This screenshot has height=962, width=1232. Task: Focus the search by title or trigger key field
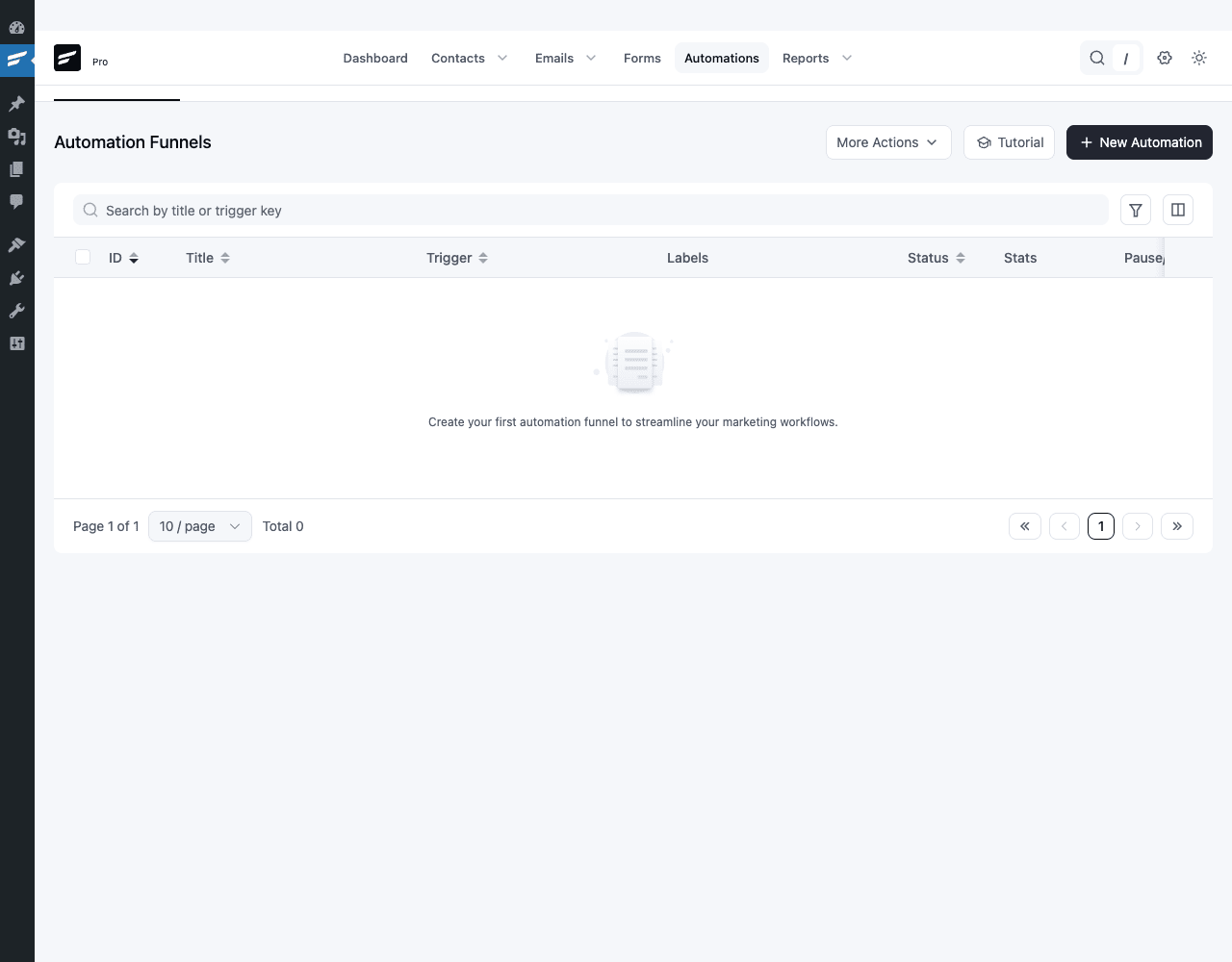point(591,210)
